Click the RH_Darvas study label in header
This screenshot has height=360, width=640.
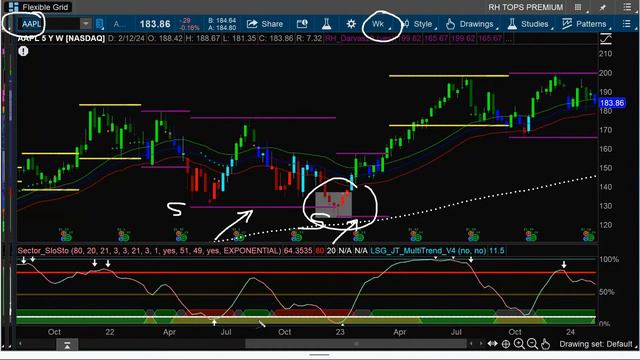point(360,38)
